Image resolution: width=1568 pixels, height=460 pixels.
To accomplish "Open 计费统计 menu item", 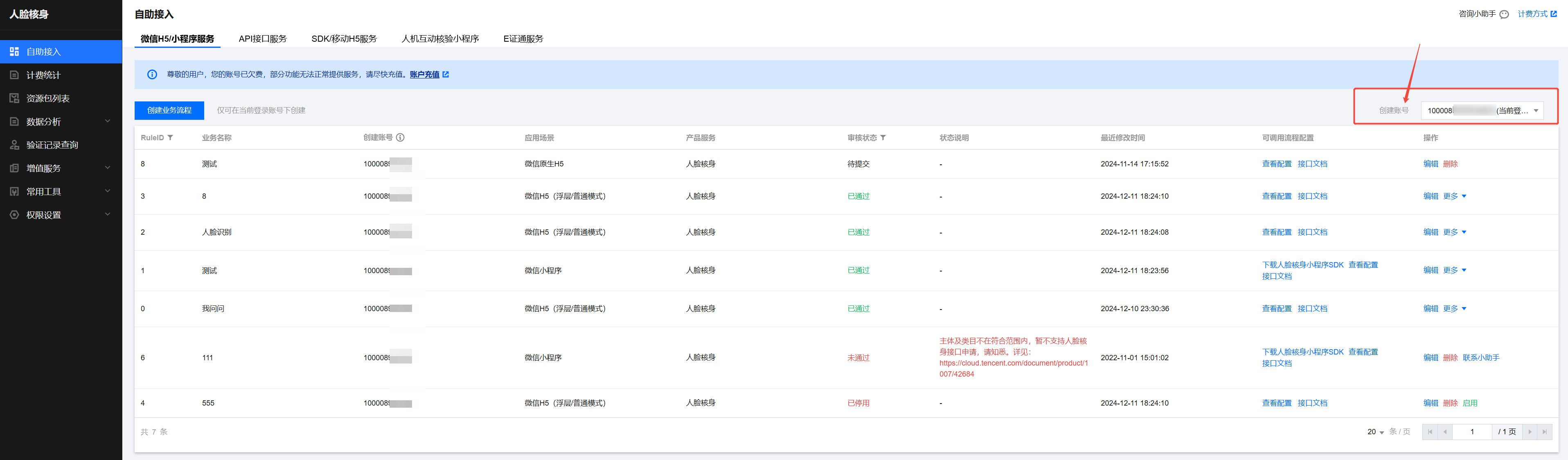I will [61, 75].
